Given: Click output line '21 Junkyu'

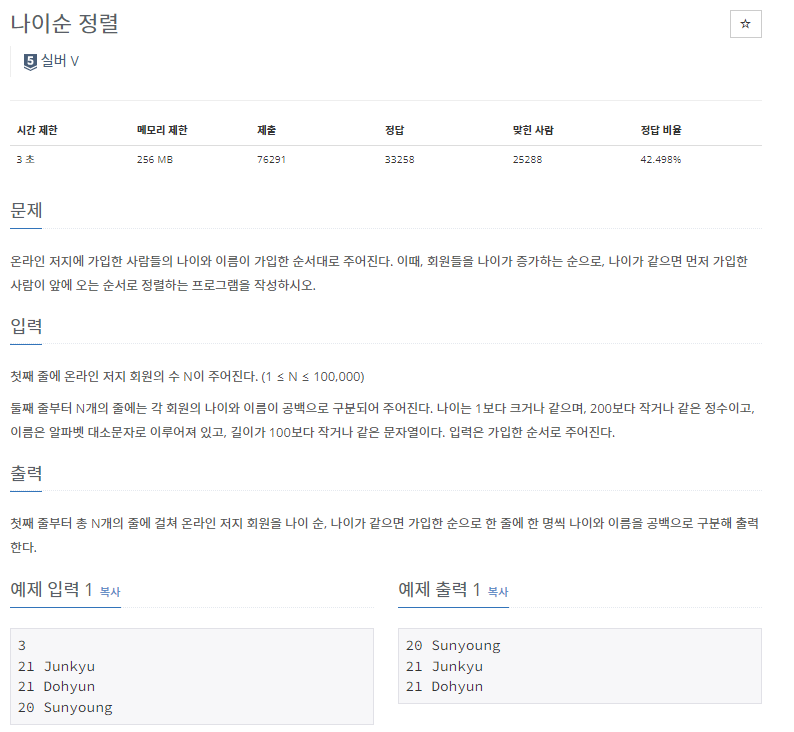Looking at the screenshot, I should (444, 666).
